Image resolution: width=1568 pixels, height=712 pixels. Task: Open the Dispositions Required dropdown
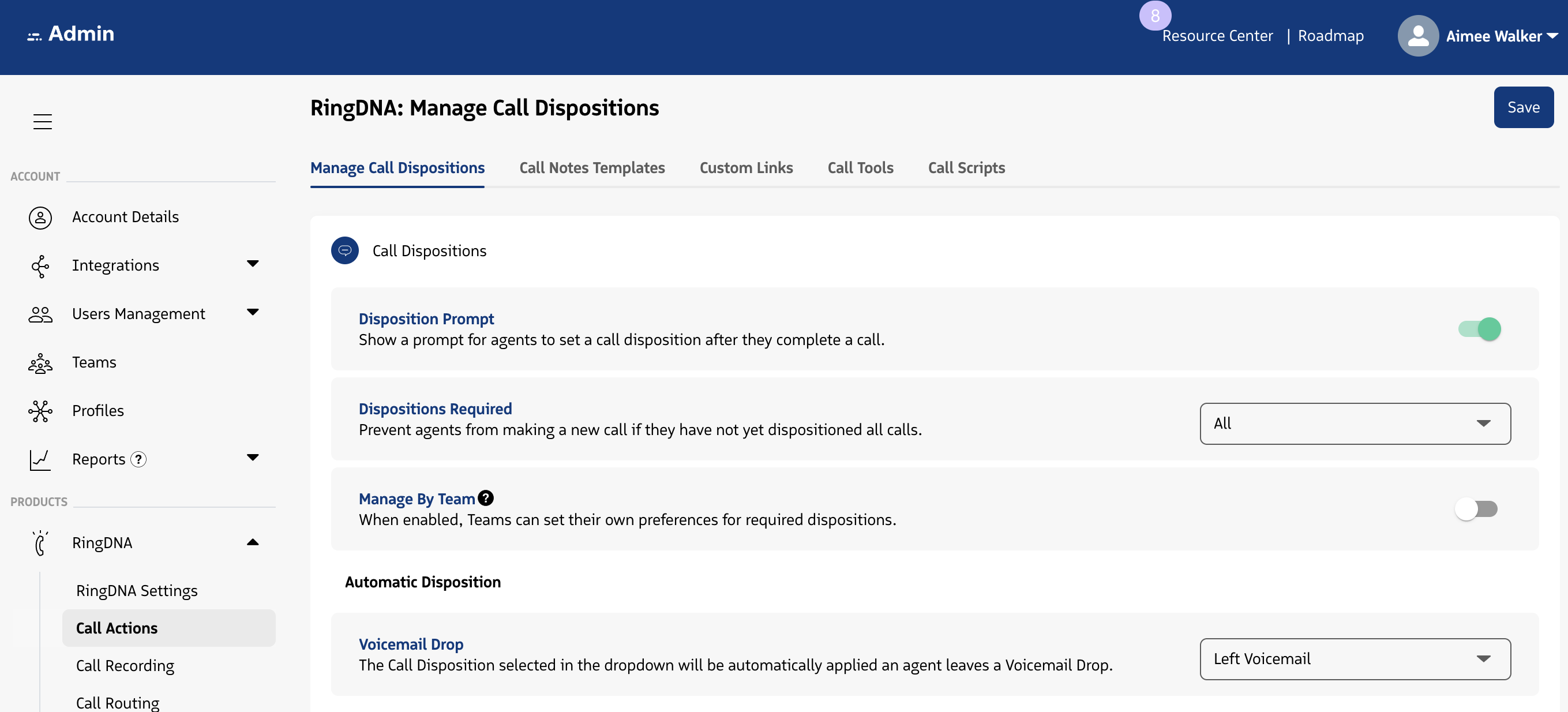(1355, 424)
